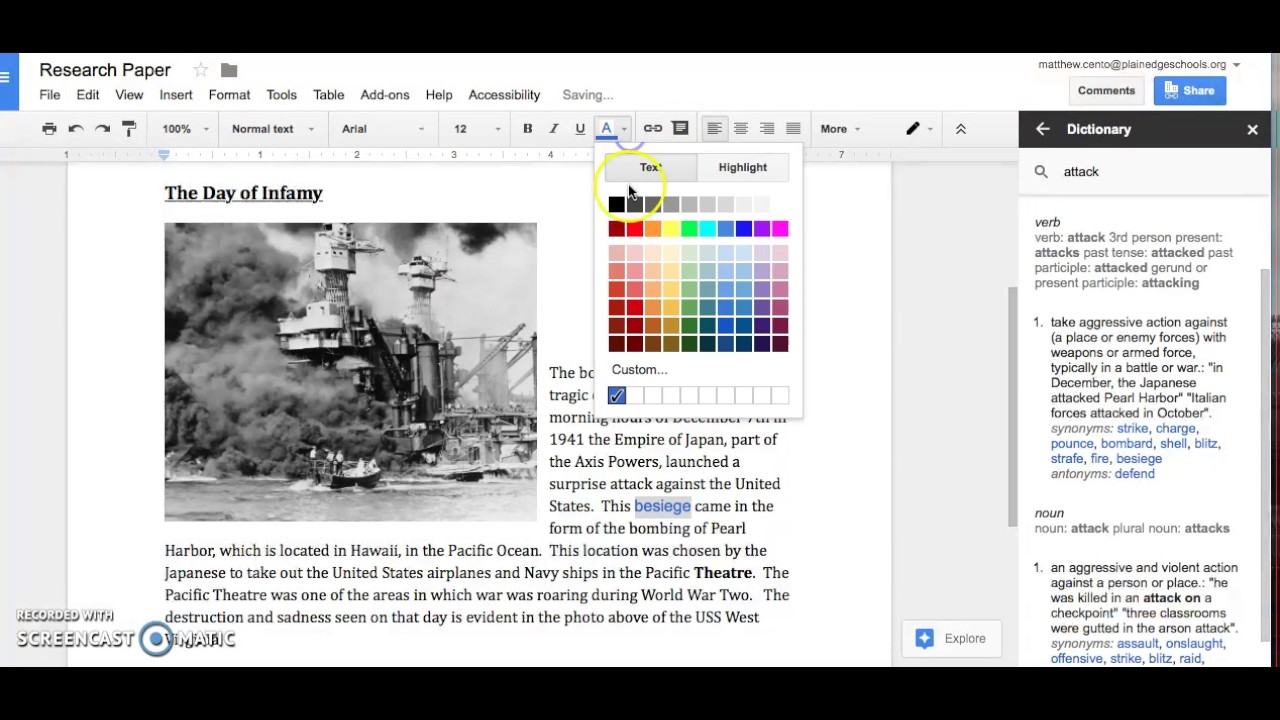Screen dimensions: 1280x720
Task: Open the Tools menu
Action: click(281, 95)
